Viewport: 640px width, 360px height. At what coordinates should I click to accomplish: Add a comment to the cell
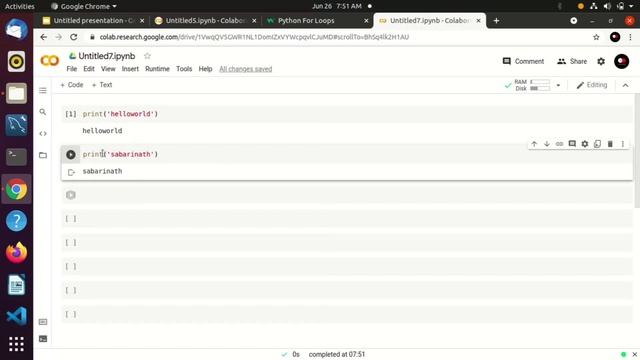572,144
